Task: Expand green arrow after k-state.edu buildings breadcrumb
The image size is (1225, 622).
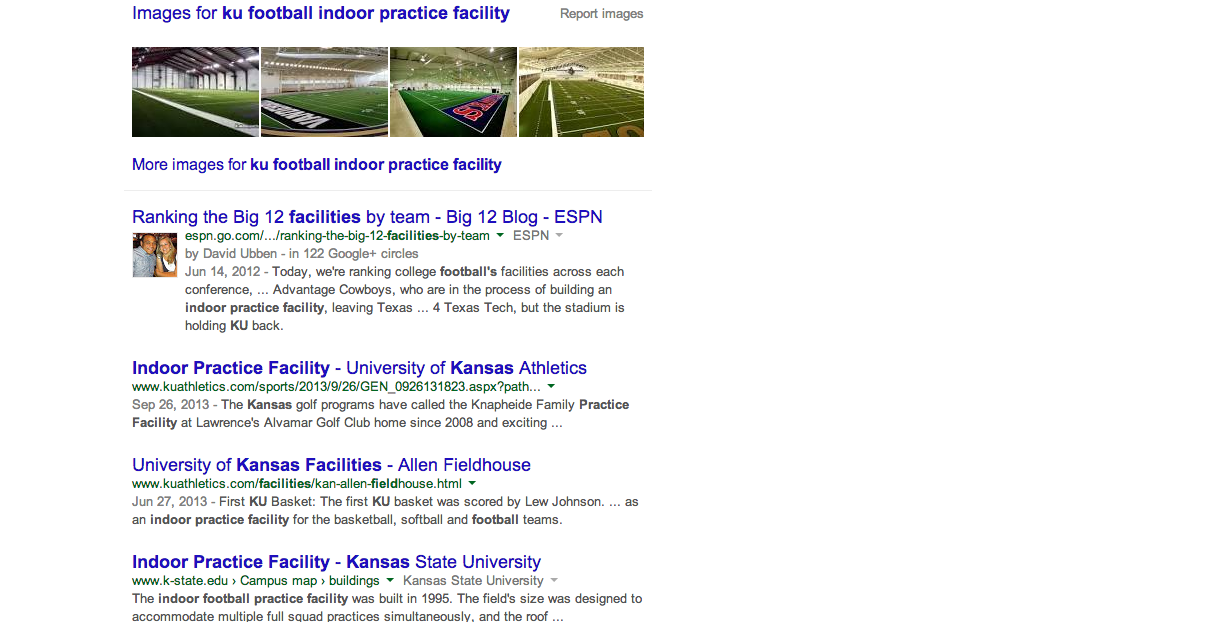Action: 390,581
